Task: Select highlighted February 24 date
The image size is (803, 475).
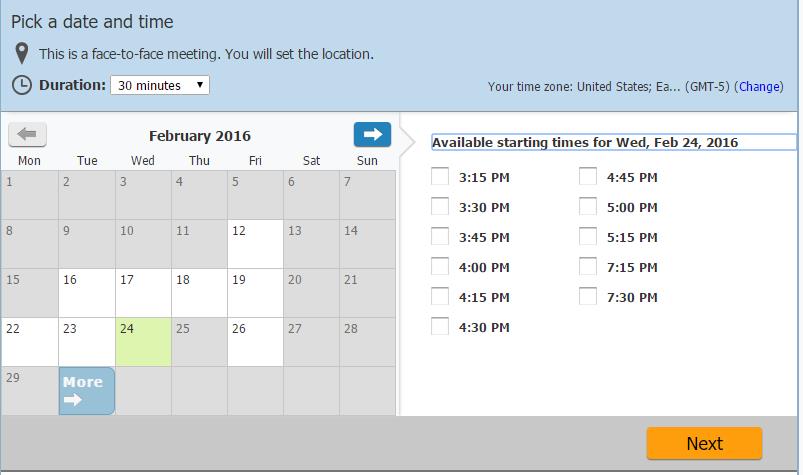Action: [143, 342]
